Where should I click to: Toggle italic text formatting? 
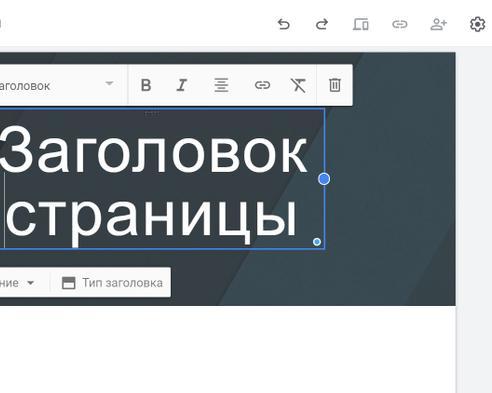coord(182,85)
